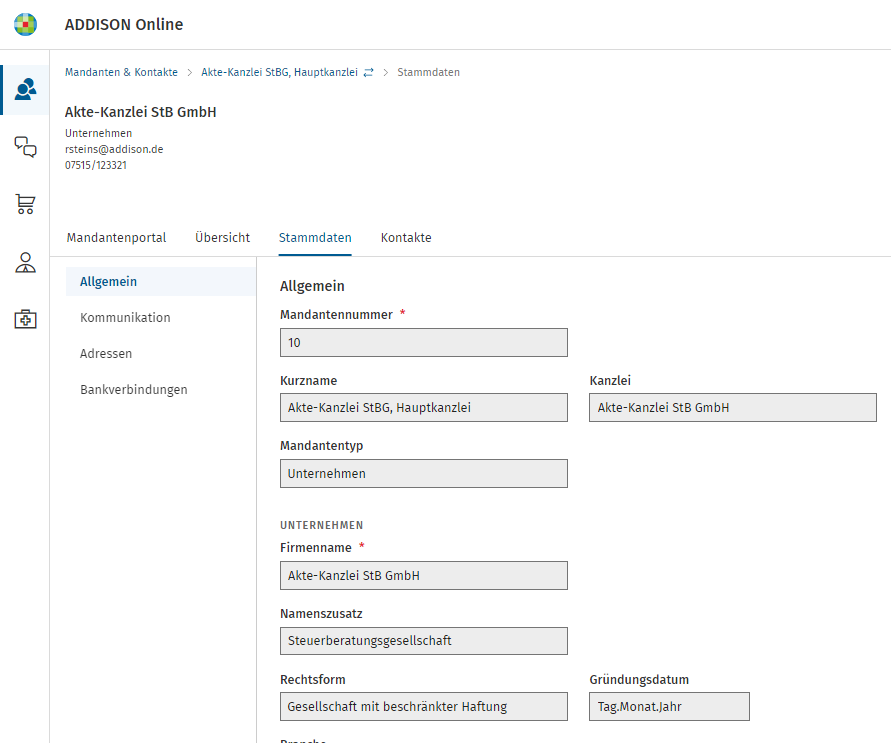Image resolution: width=891 pixels, height=743 pixels.
Task: Click the Kanzlei input field
Action: [x=733, y=407]
